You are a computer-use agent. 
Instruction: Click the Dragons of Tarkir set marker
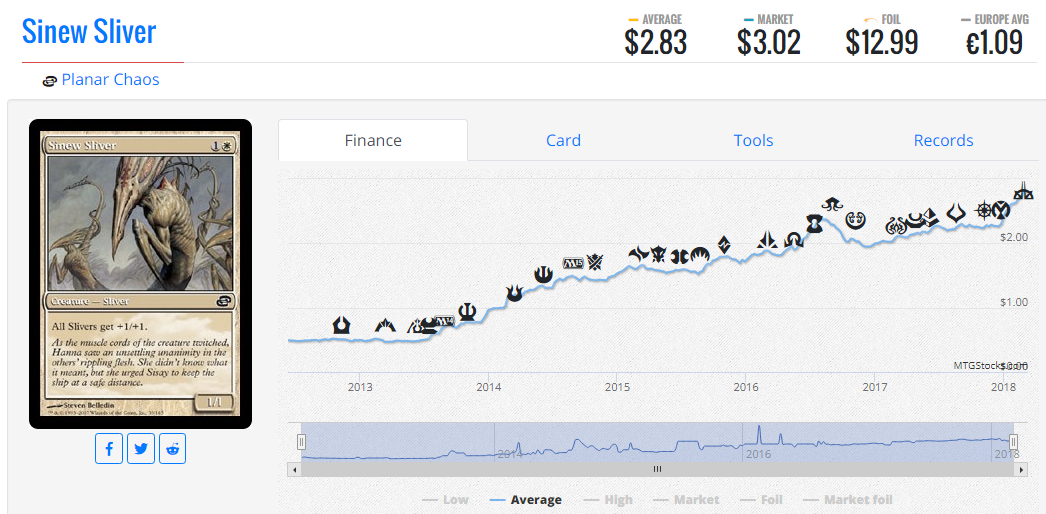click(659, 254)
